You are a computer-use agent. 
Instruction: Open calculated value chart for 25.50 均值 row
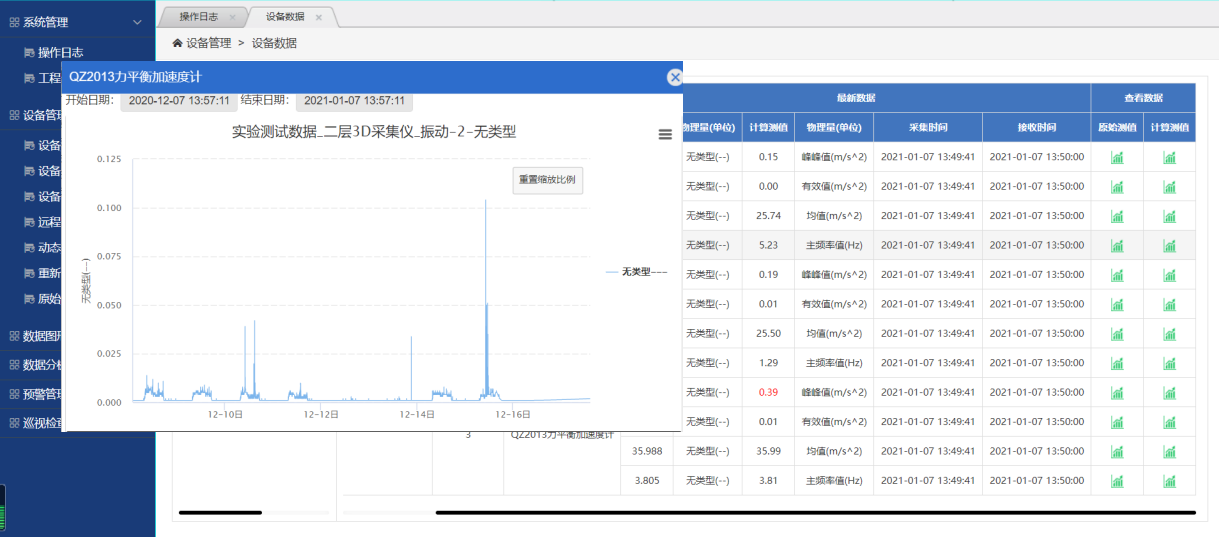coord(1169,334)
